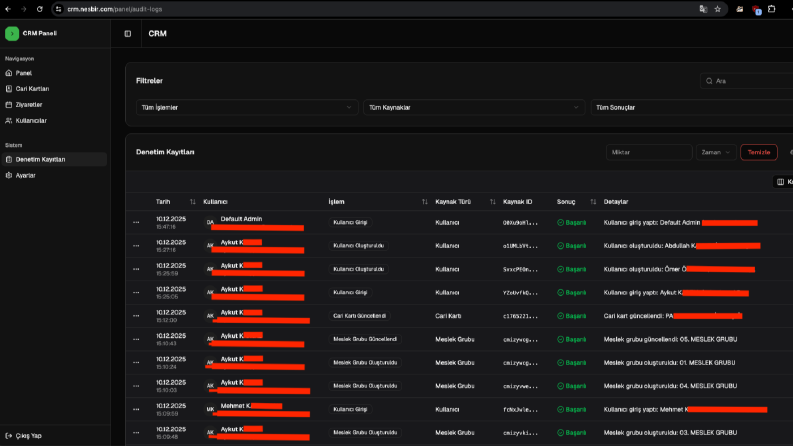Click Cari Kartı Güncellendi badge
Image resolution: width=793 pixels, height=446 pixels.
pos(359,316)
